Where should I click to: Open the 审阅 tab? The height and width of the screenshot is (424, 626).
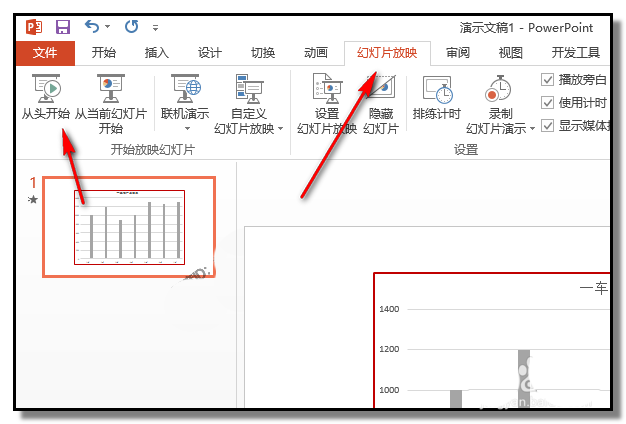(458, 53)
